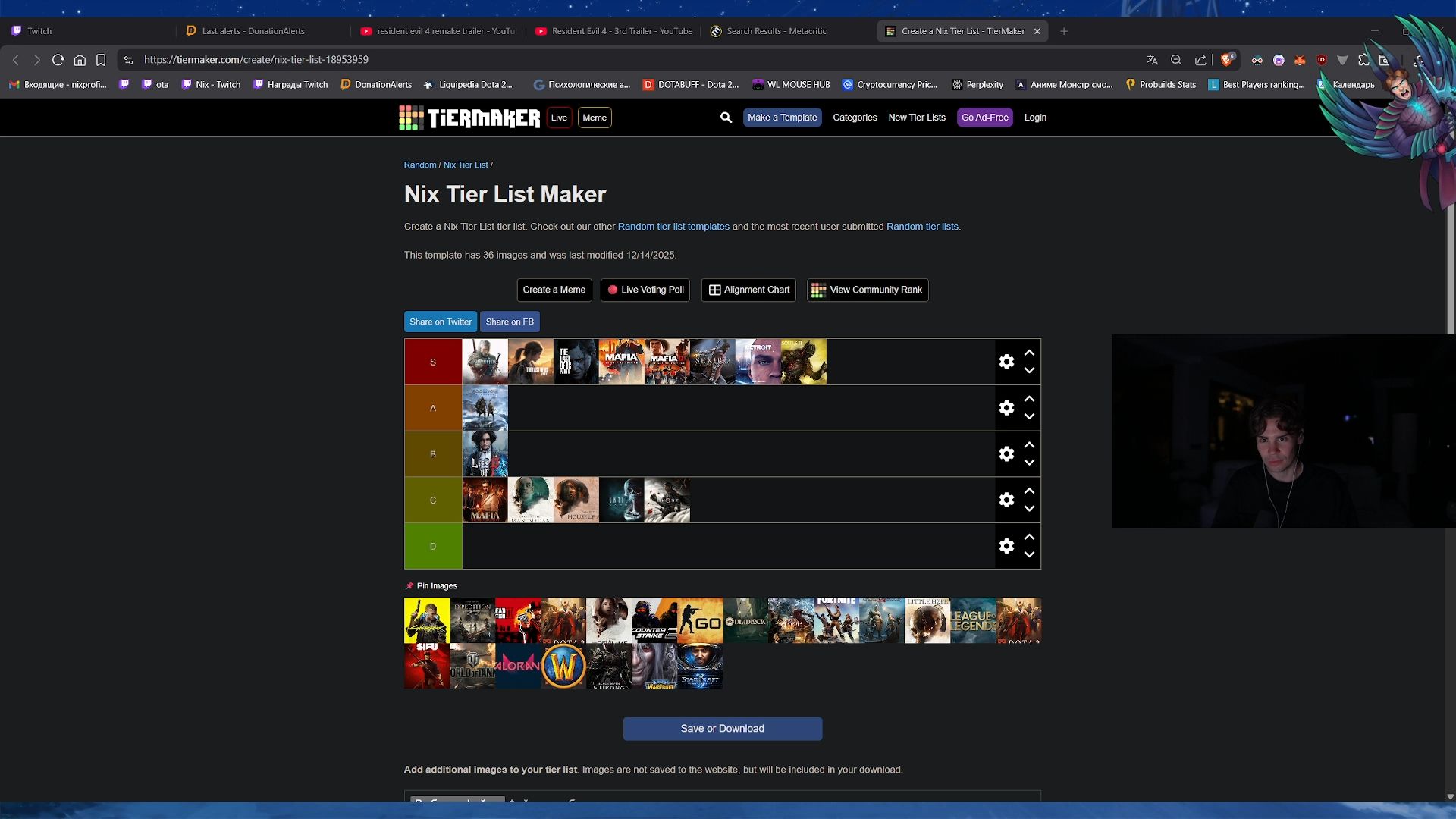Open settings gear for C tier row
1456x819 pixels.
click(x=1006, y=500)
